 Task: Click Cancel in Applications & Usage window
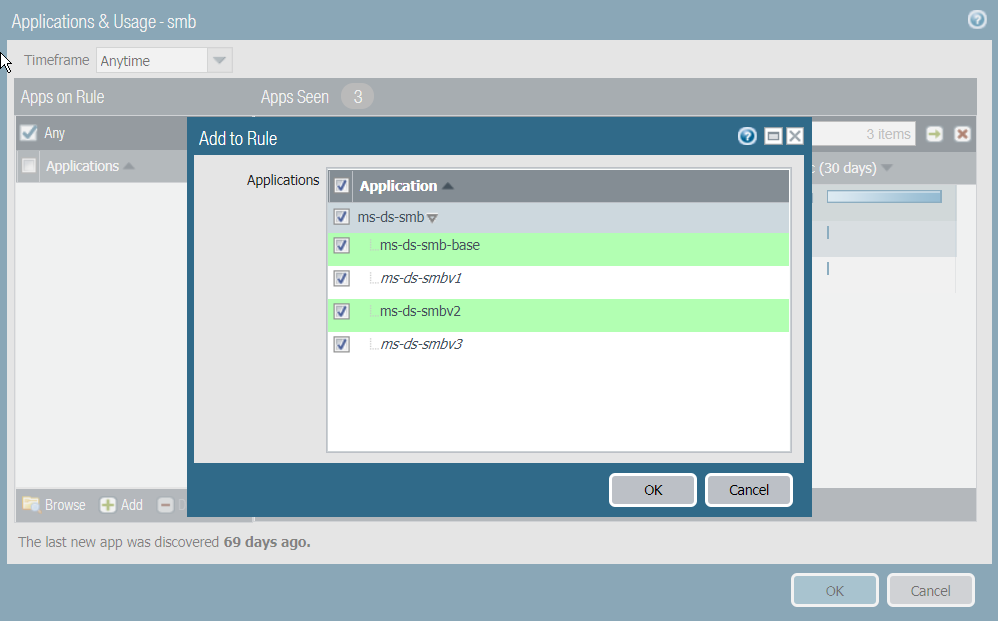(931, 590)
